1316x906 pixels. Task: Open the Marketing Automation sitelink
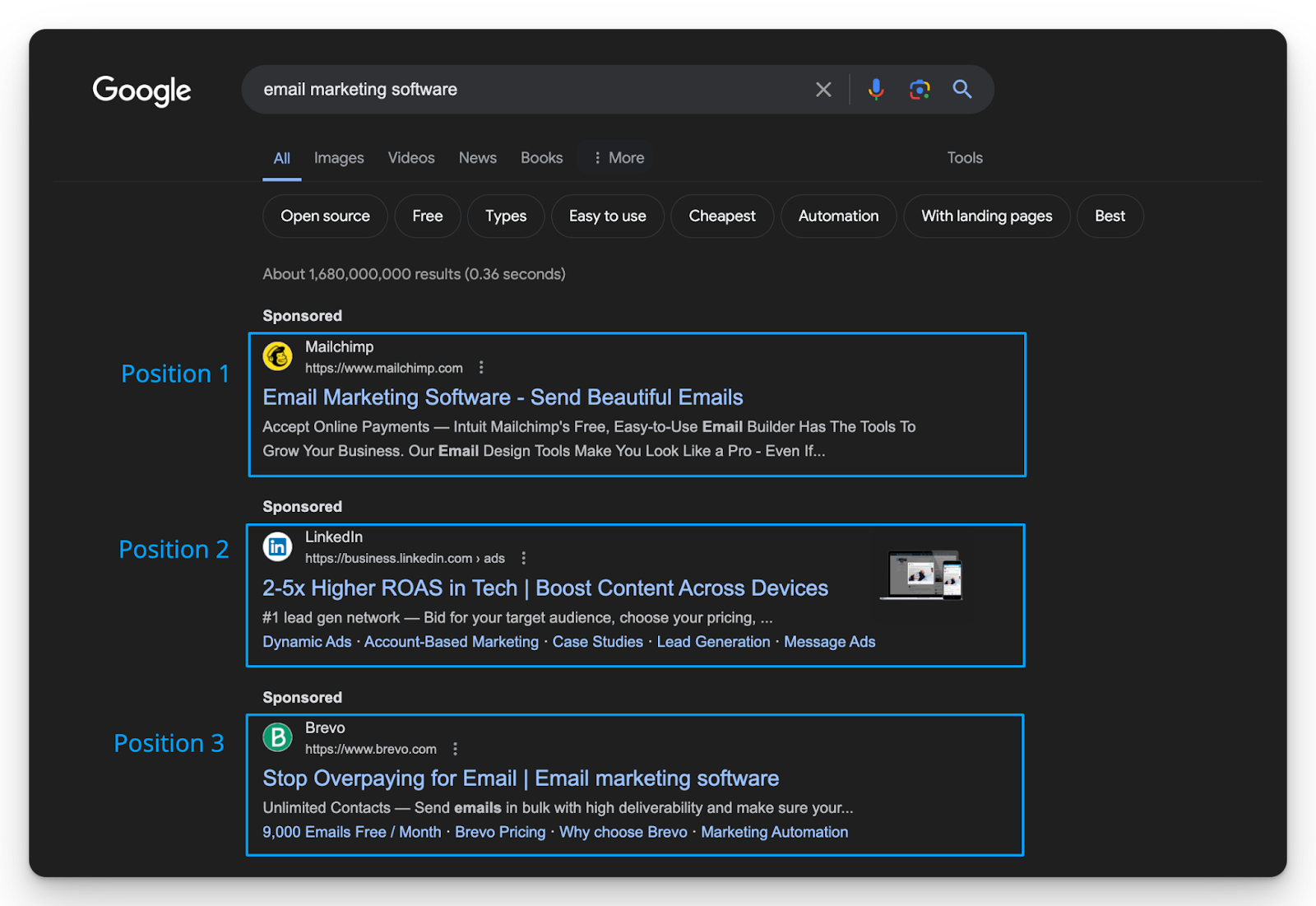(775, 832)
